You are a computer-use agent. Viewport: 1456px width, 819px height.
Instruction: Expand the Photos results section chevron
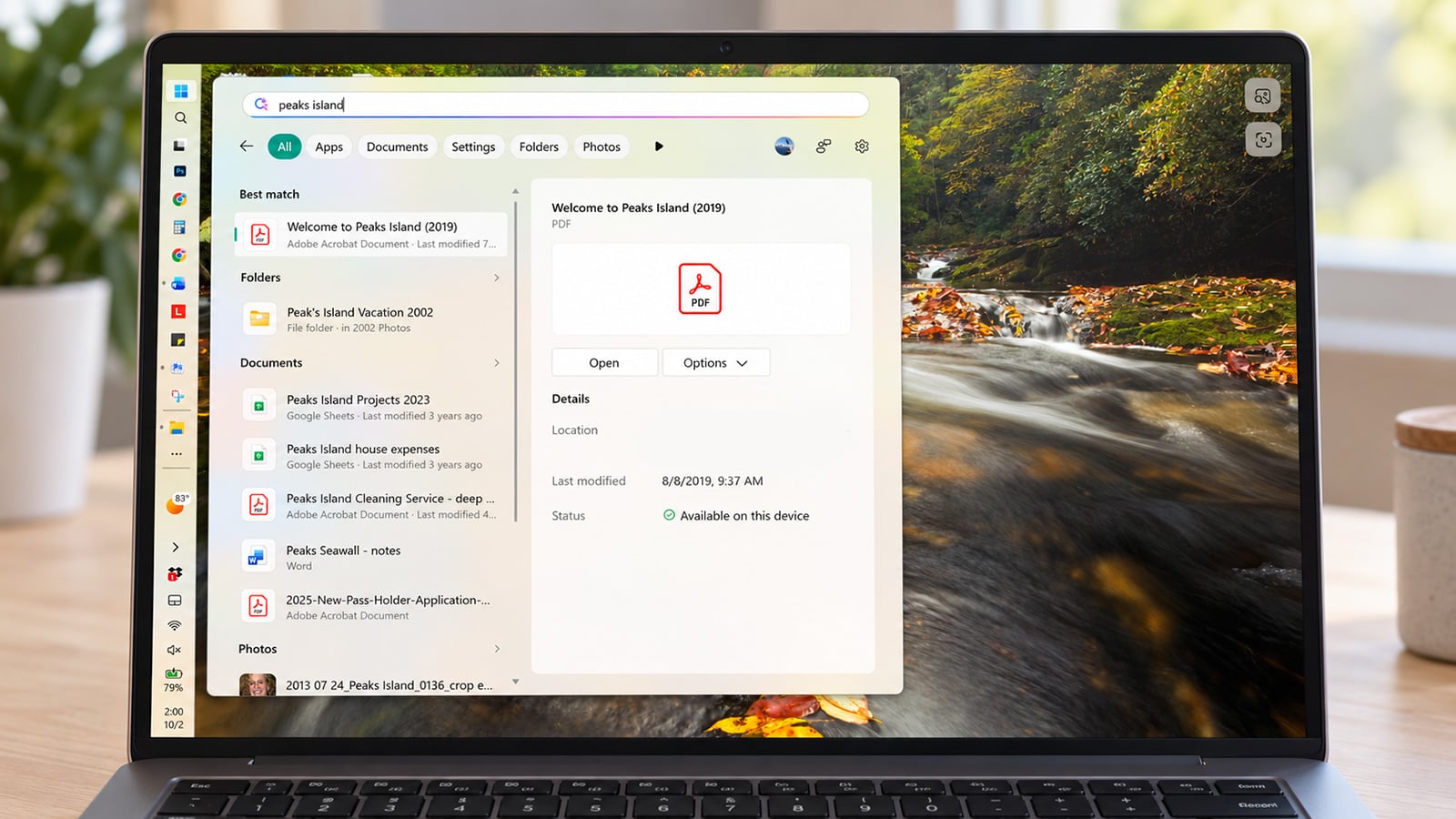(497, 649)
